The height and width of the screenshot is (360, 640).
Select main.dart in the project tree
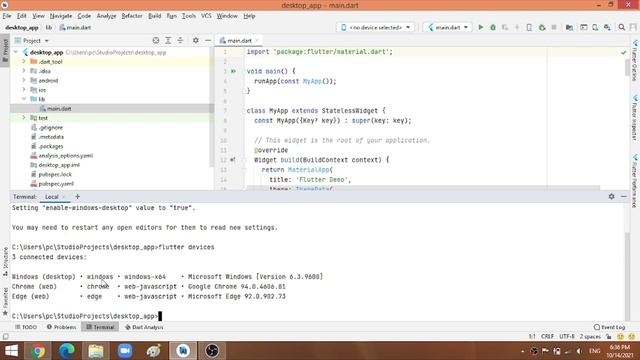[x=59, y=109]
